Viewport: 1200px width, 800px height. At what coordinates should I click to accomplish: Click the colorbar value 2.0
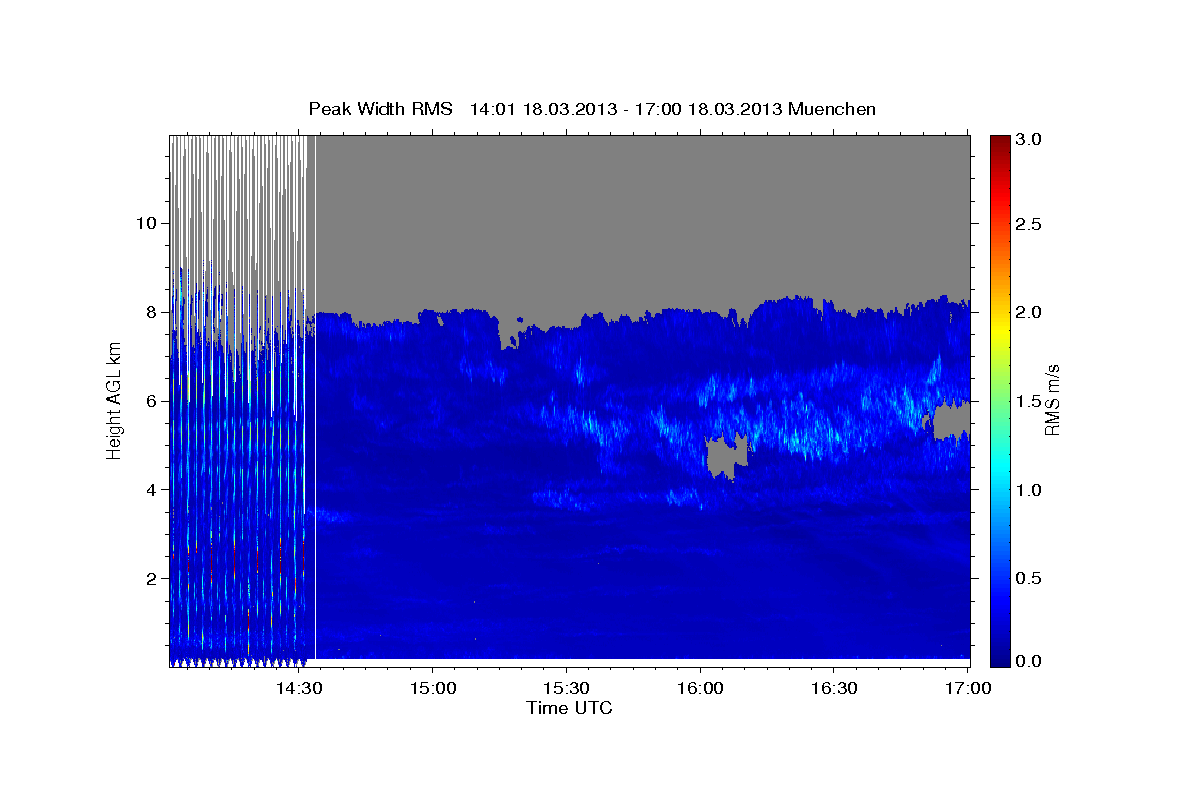coord(1028,312)
